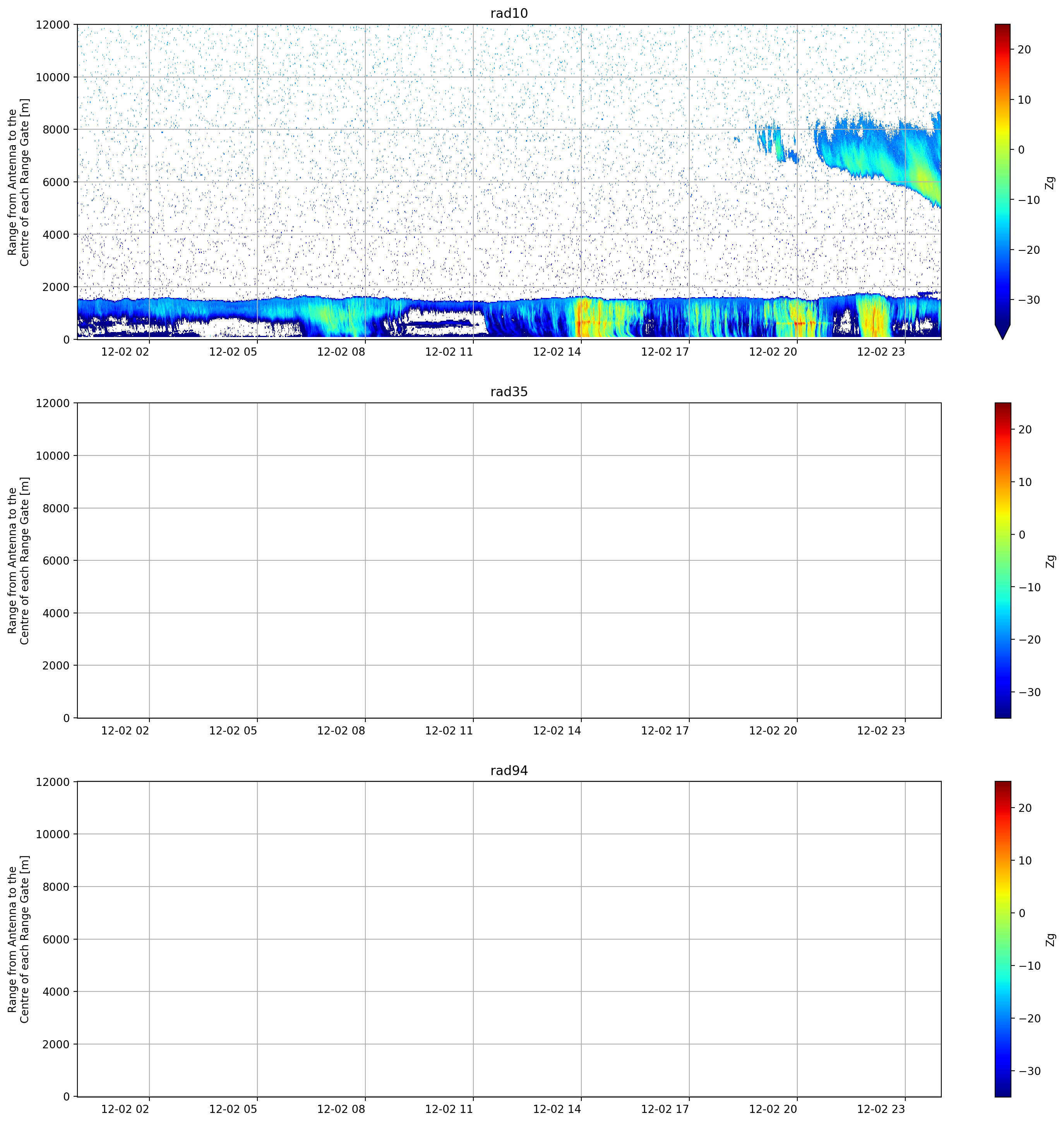Image resolution: width=1064 pixels, height=1123 pixels.
Task: Click the 6000 y-tick on rad10 plot
Action: (56, 182)
